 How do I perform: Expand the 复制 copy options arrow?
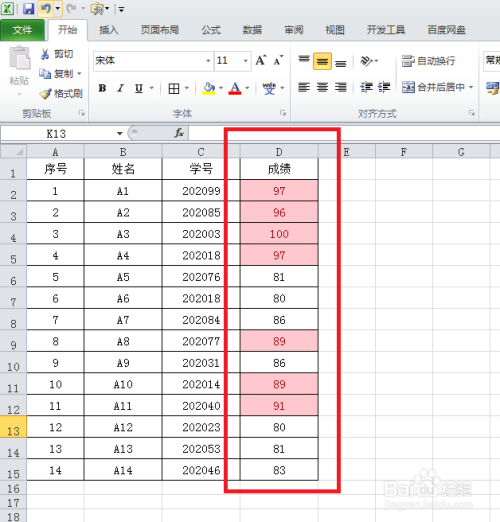(x=79, y=73)
